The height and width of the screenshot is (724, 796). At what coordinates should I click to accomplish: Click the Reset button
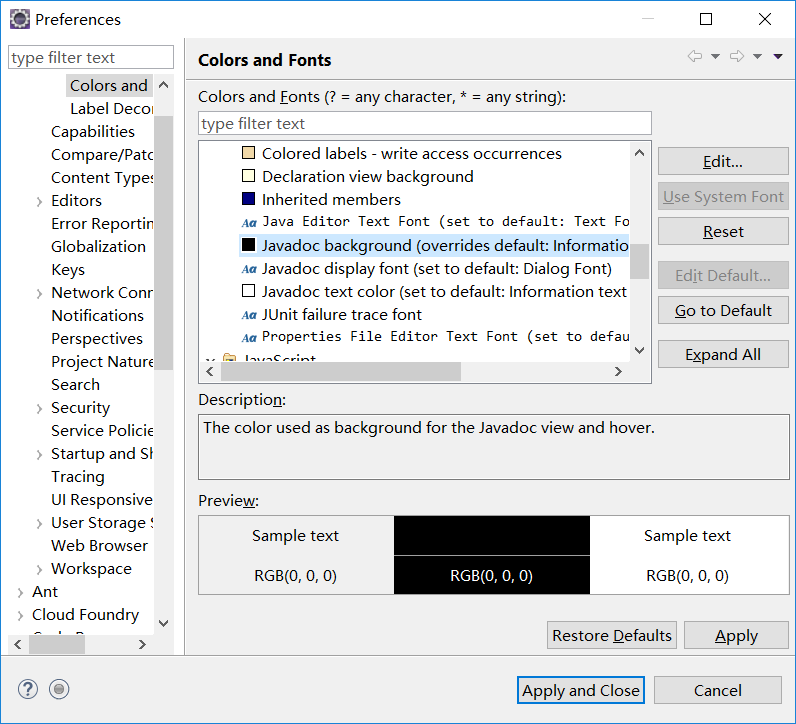point(723,232)
